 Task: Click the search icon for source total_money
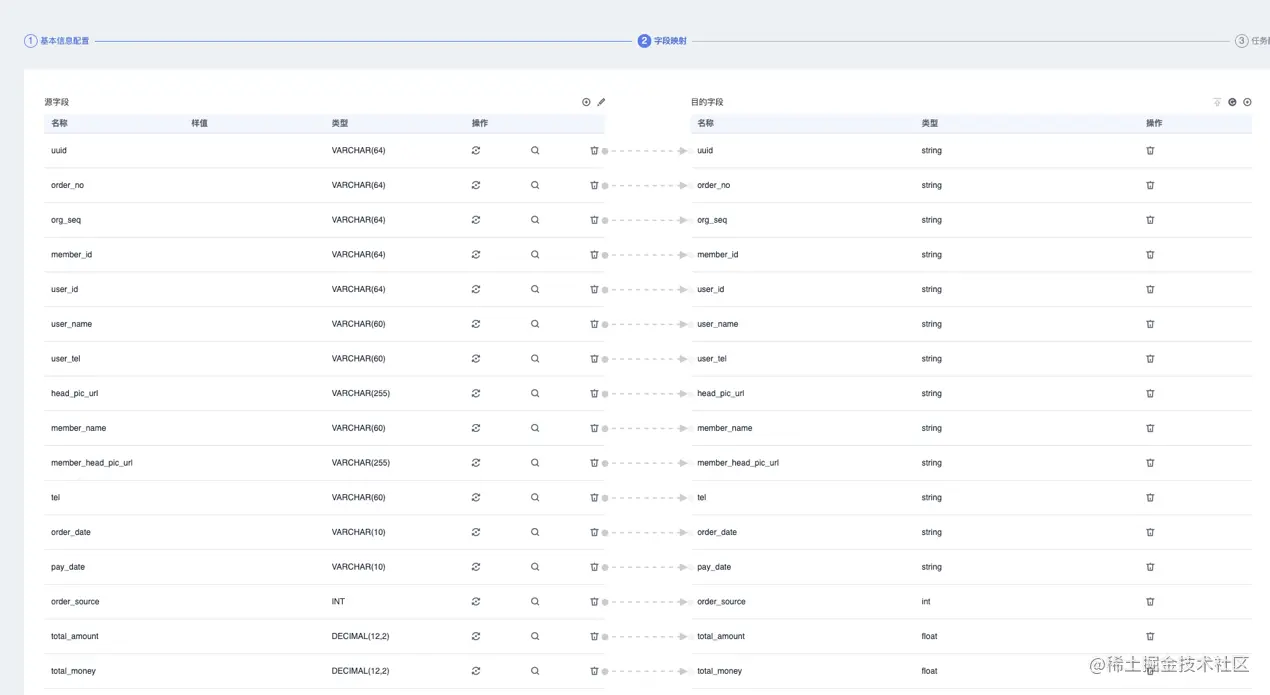tap(535, 671)
